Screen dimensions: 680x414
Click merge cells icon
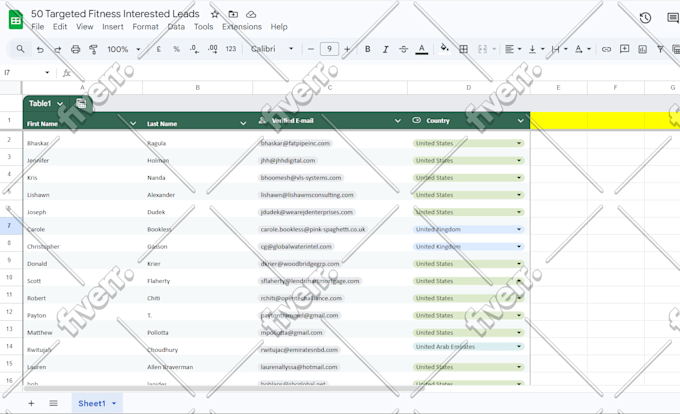coord(482,49)
